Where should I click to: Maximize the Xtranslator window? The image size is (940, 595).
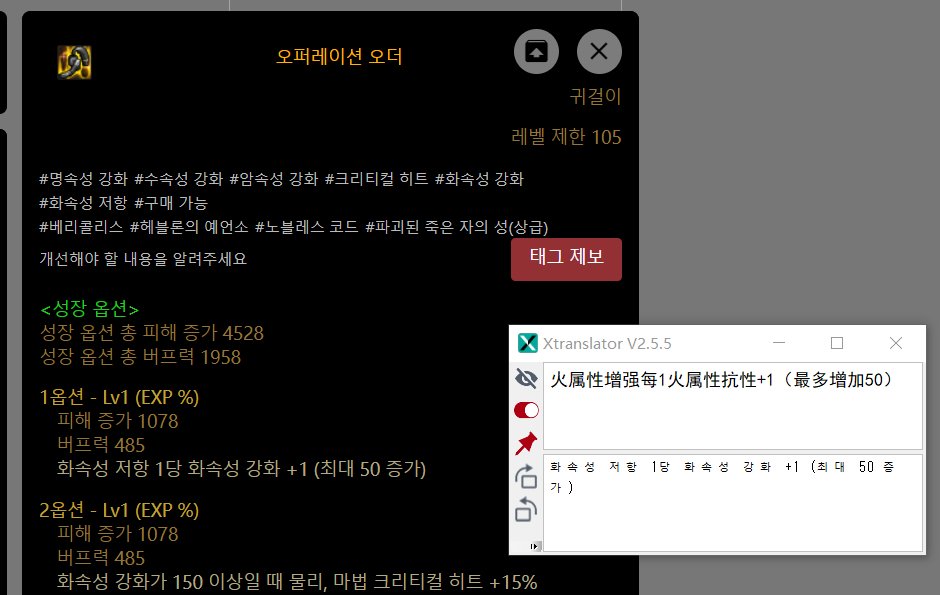pyautogui.click(x=837, y=343)
